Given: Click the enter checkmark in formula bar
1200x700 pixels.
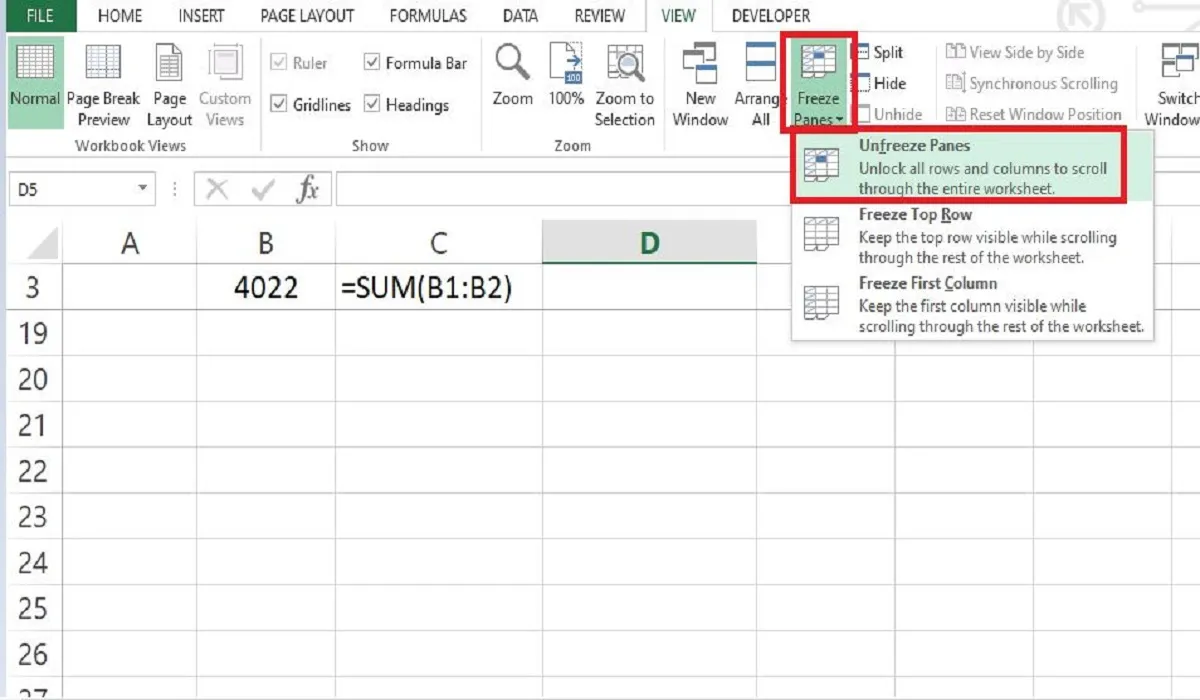Looking at the screenshot, I should click(263, 188).
